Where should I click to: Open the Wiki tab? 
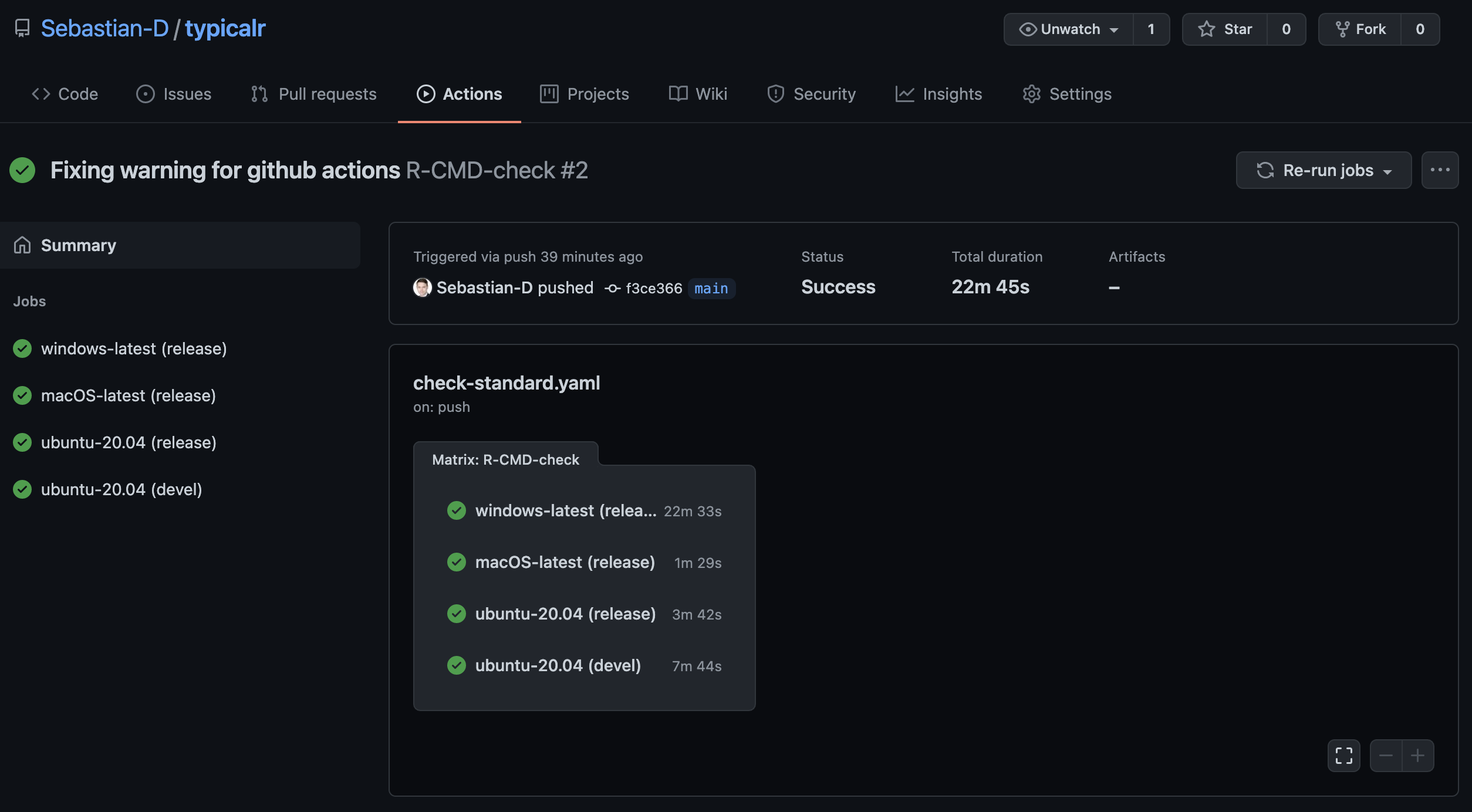[698, 94]
